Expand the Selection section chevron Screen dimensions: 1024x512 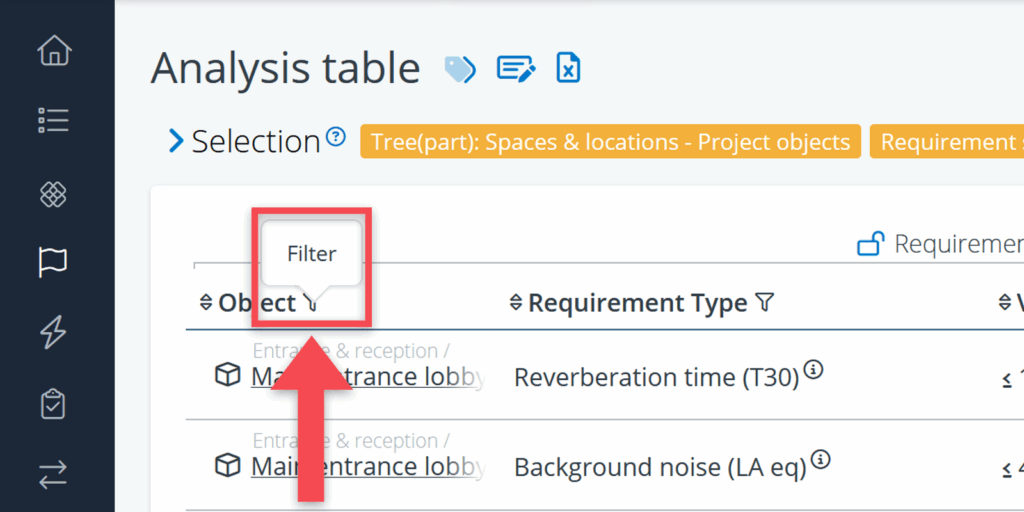coord(176,142)
